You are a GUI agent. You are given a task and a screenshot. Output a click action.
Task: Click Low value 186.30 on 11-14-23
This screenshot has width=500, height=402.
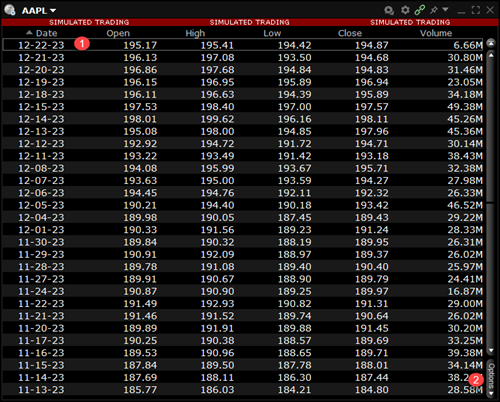[x=295, y=378]
